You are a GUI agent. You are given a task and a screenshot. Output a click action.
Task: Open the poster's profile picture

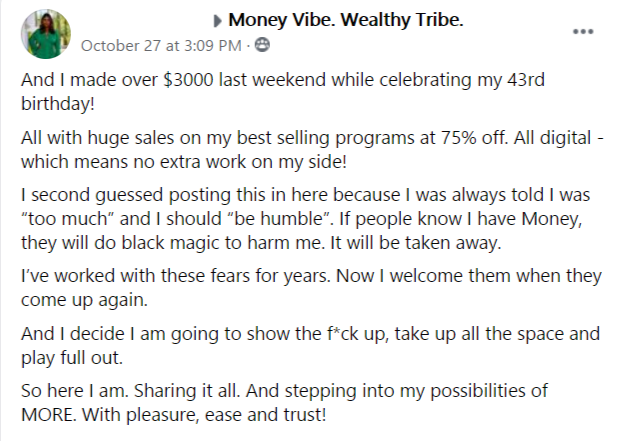pos(46,34)
